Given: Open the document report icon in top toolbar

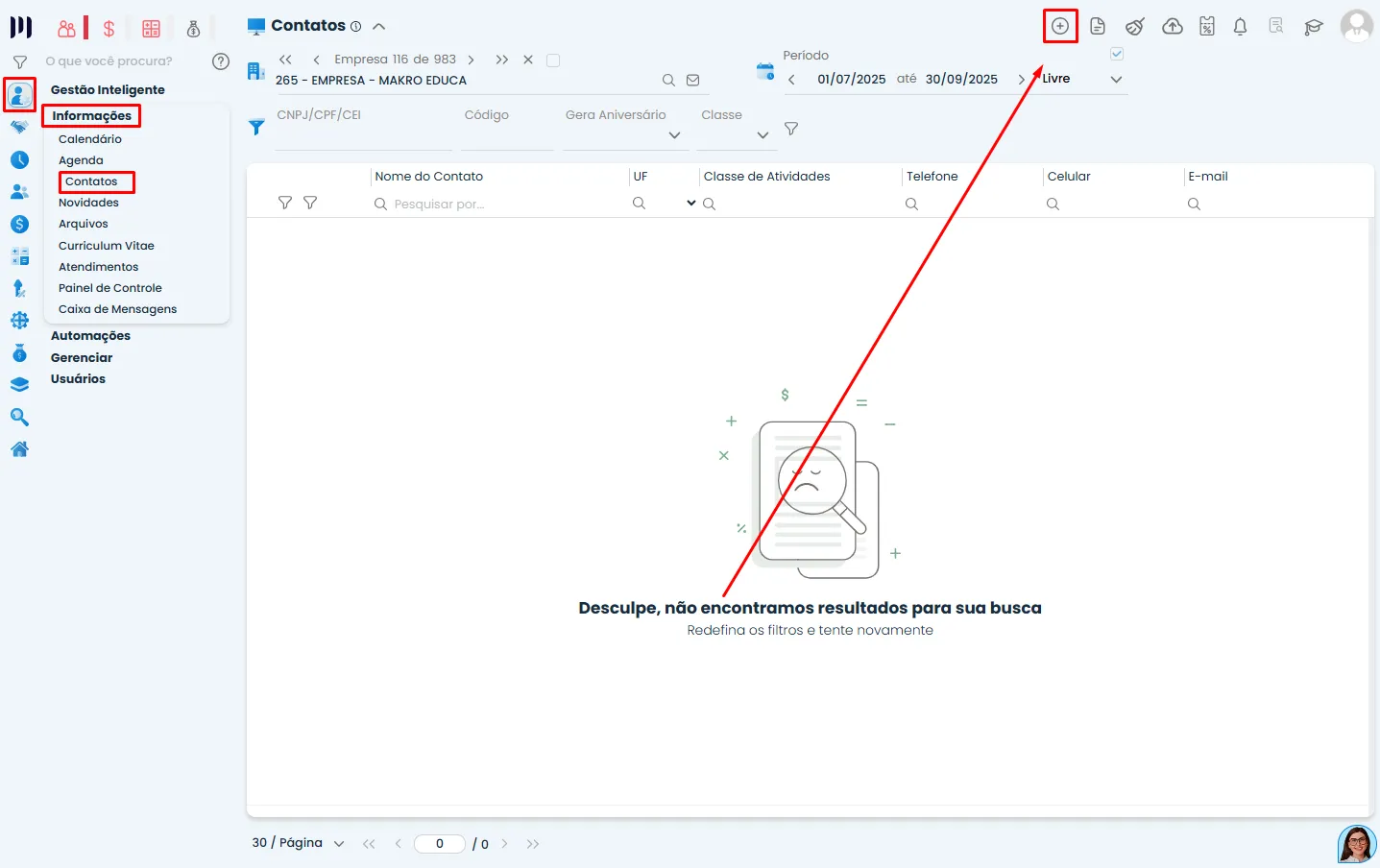Looking at the screenshot, I should pyautogui.click(x=1098, y=27).
